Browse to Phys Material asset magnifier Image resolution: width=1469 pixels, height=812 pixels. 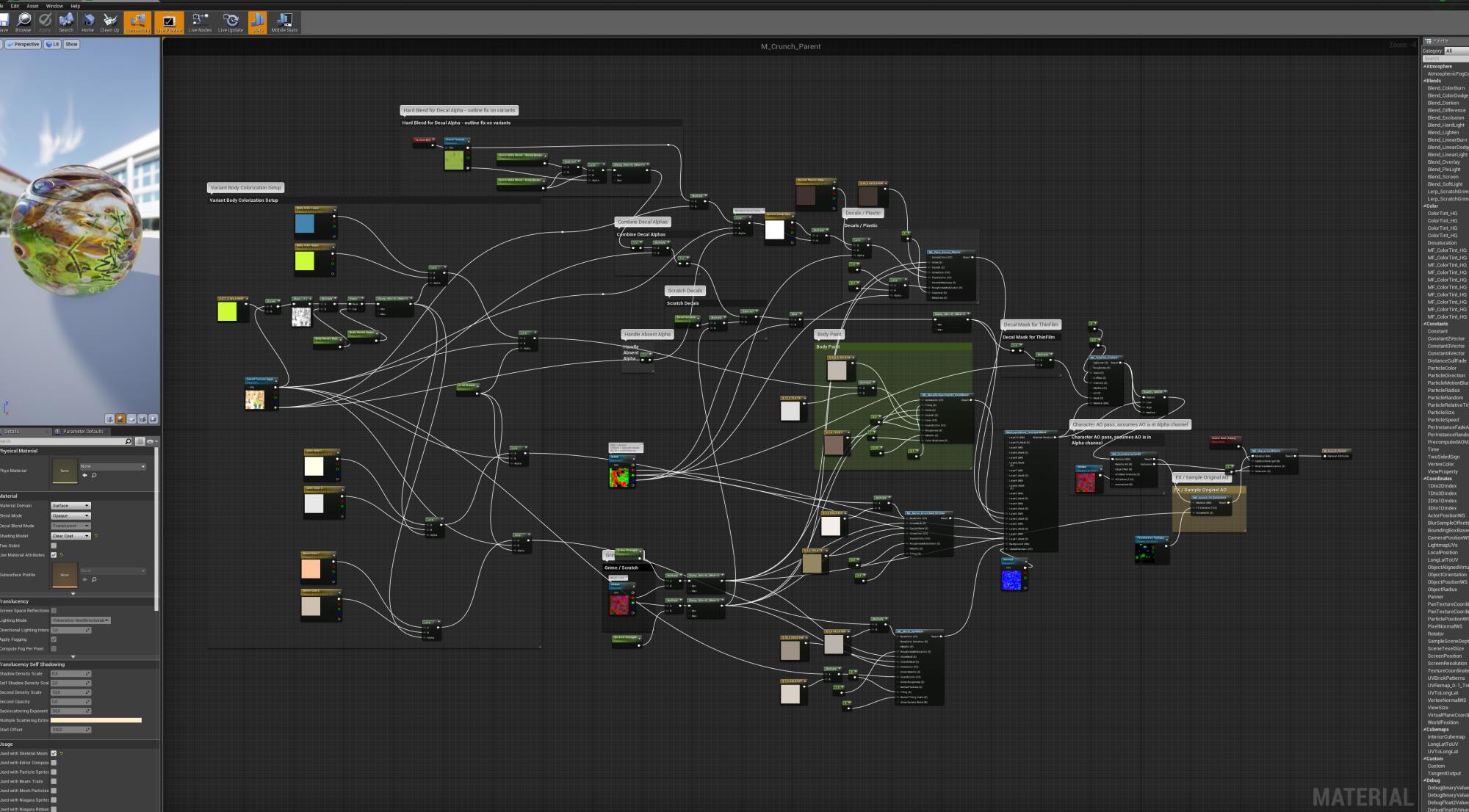coord(94,475)
